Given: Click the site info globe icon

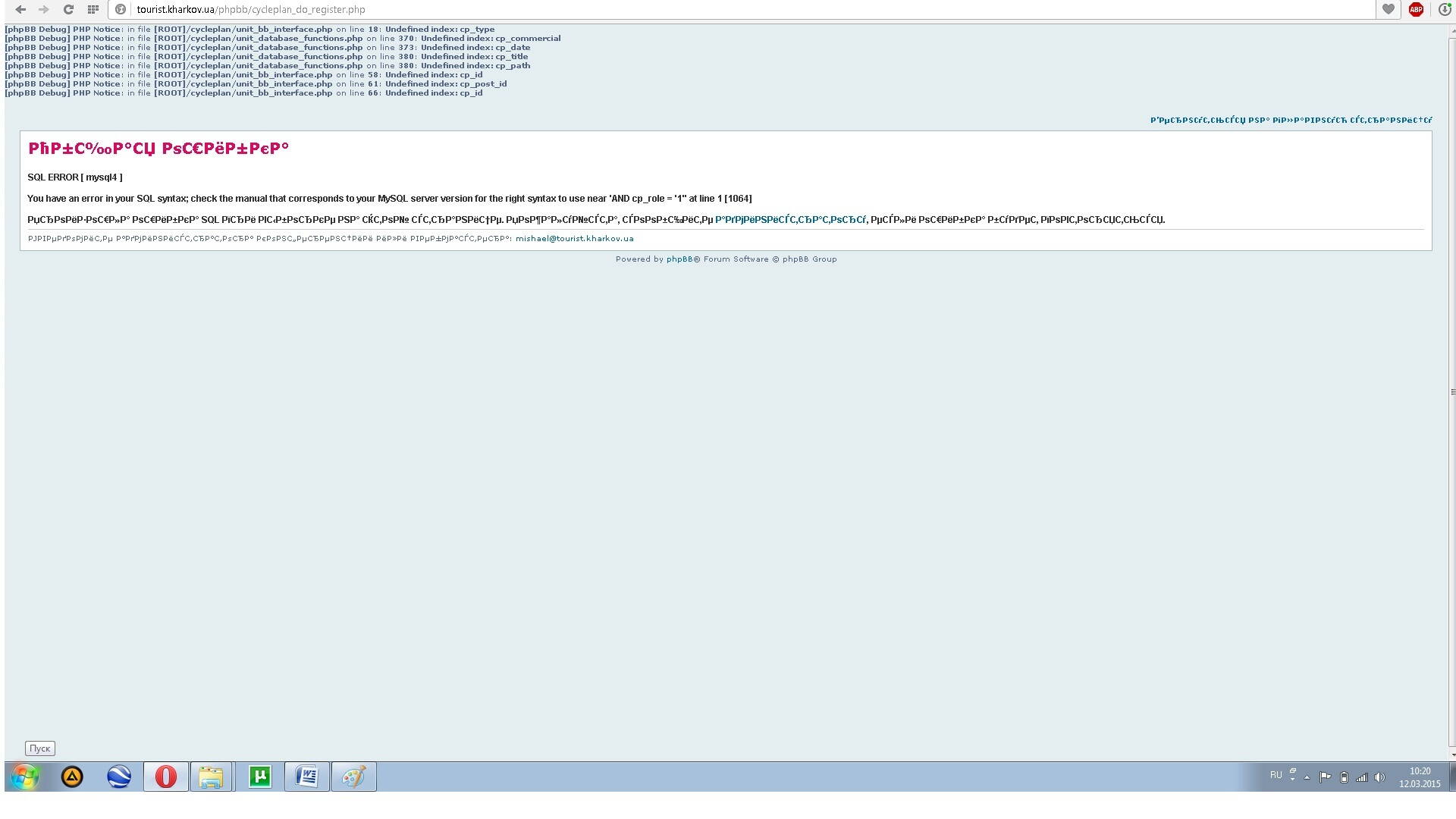Looking at the screenshot, I should [x=121, y=9].
